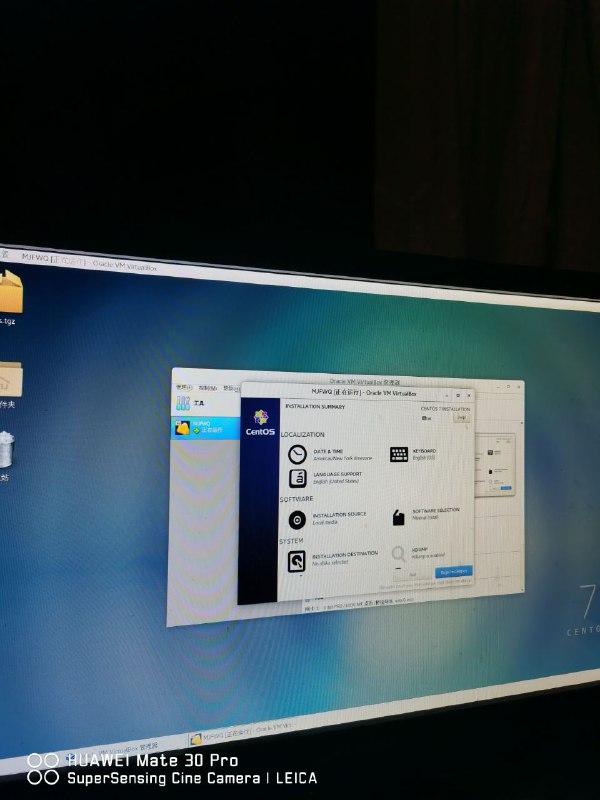600x800 pixels.
Task: Click the 'No disks selected' status text
Action: [330, 563]
